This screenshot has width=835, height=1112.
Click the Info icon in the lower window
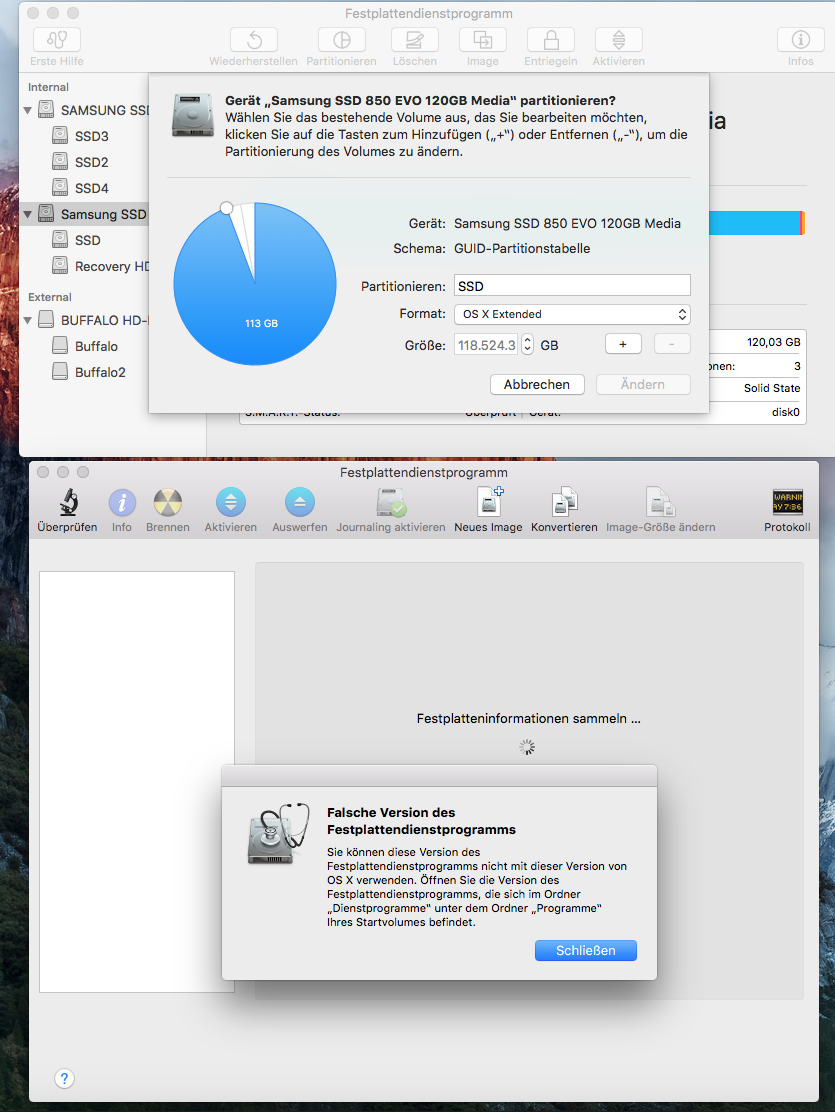[122, 503]
